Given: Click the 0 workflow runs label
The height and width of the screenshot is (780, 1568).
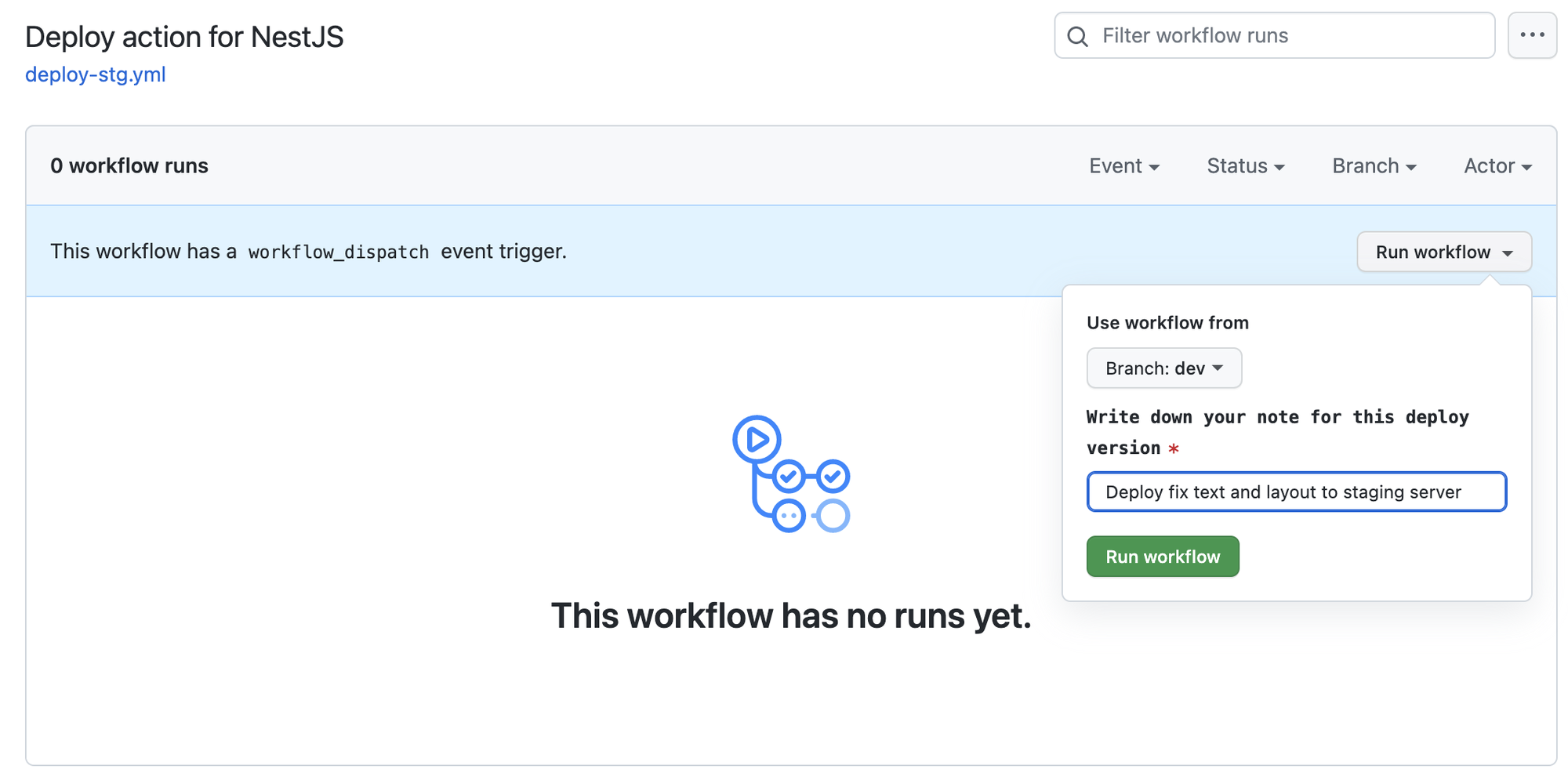Looking at the screenshot, I should tap(129, 165).
